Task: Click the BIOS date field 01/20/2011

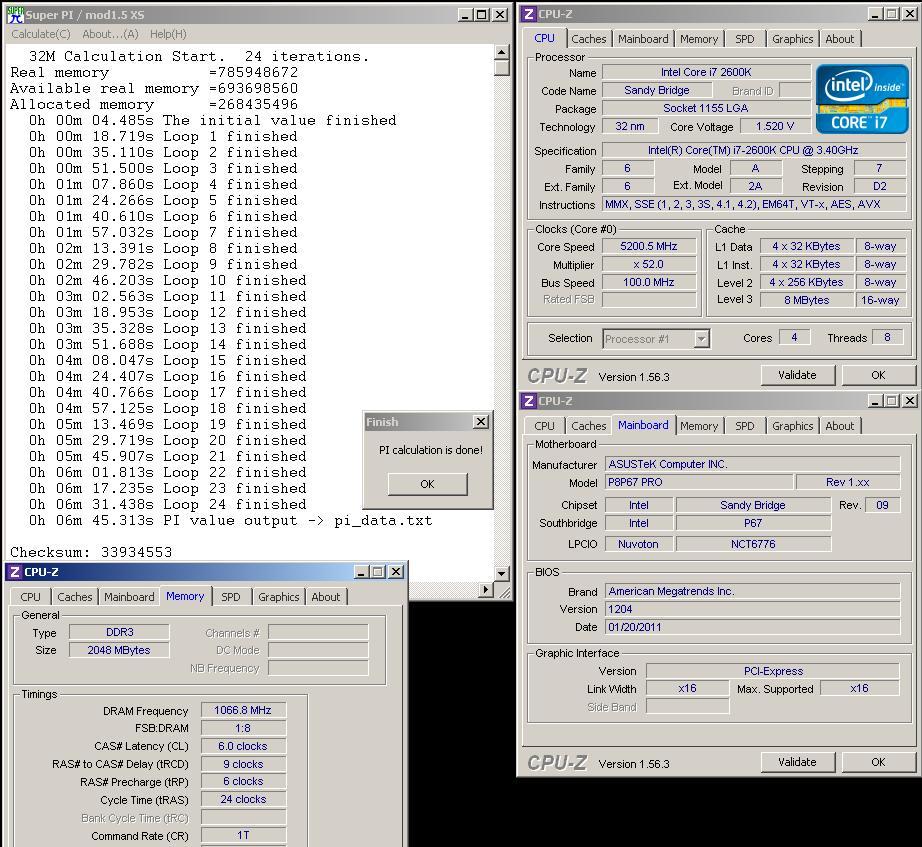Action: pyautogui.click(x=753, y=627)
